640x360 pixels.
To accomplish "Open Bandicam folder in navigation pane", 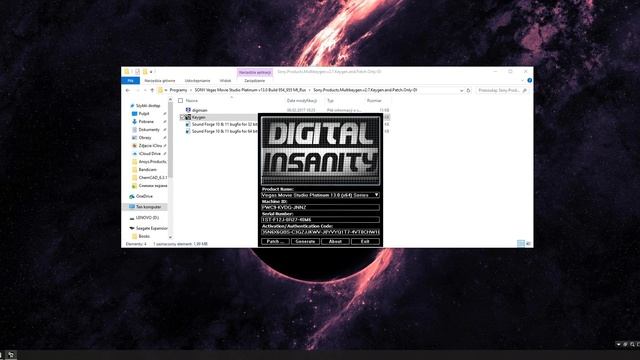I will click(147, 169).
